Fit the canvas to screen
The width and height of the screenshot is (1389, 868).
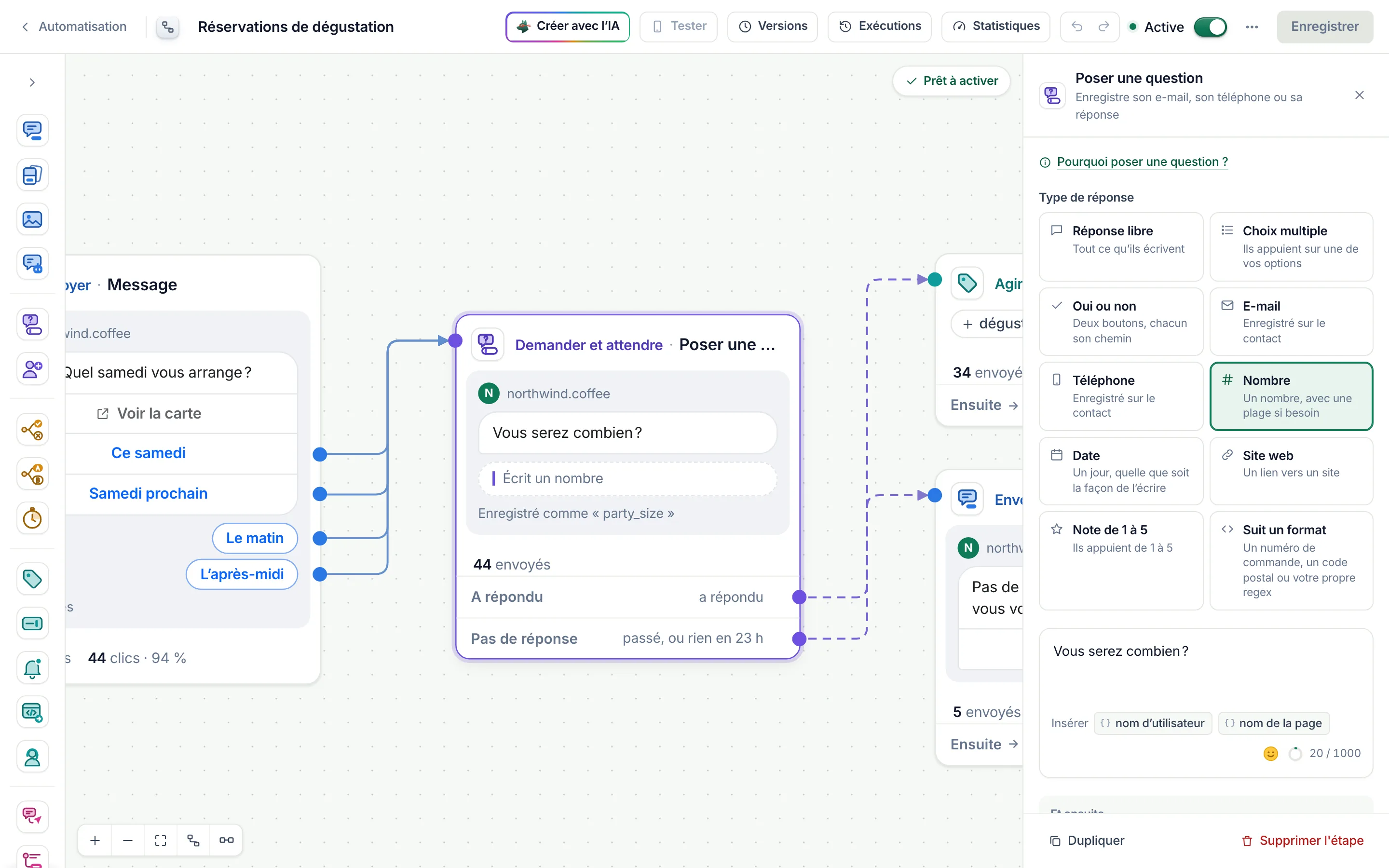(161, 841)
